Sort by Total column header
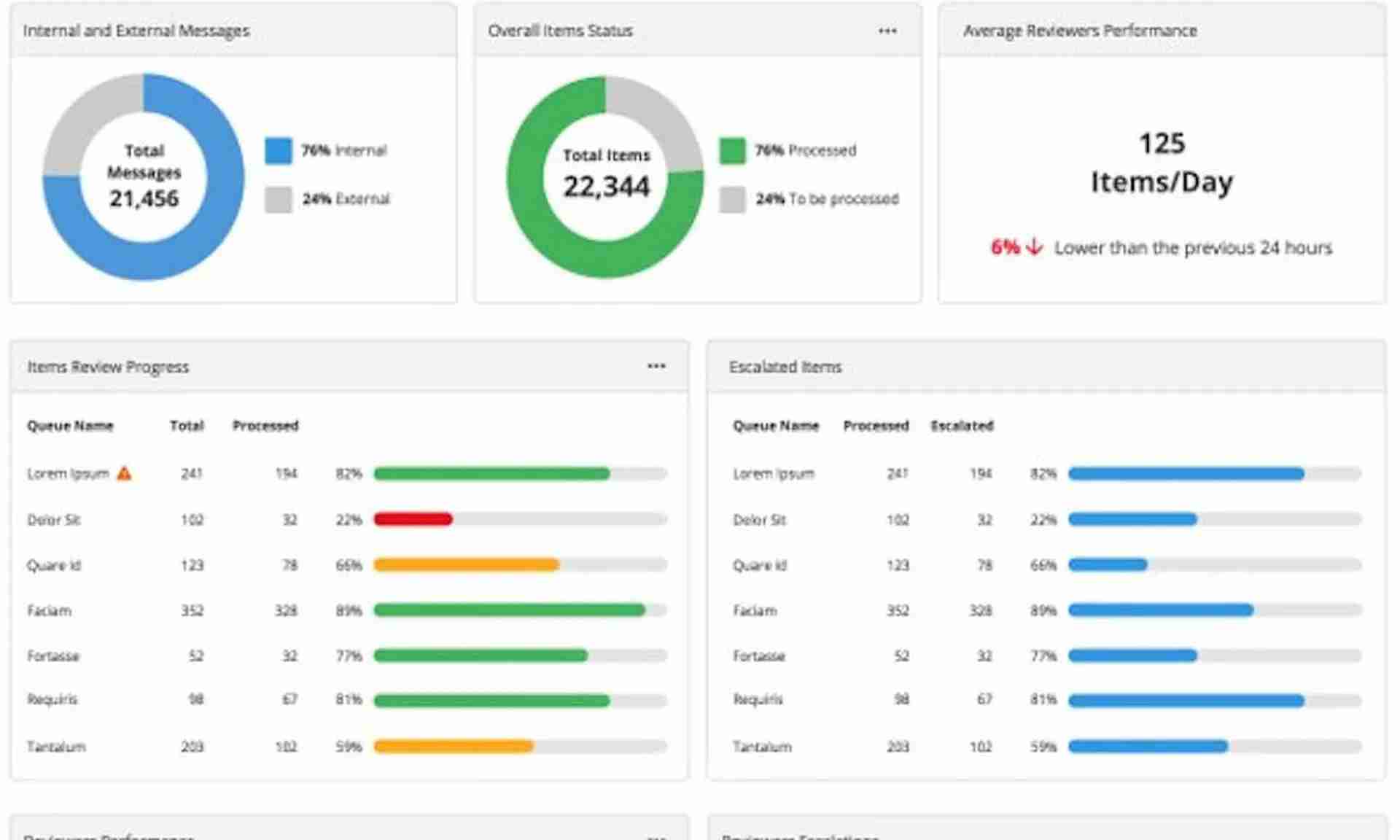This screenshot has width=1400, height=840. [x=187, y=426]
